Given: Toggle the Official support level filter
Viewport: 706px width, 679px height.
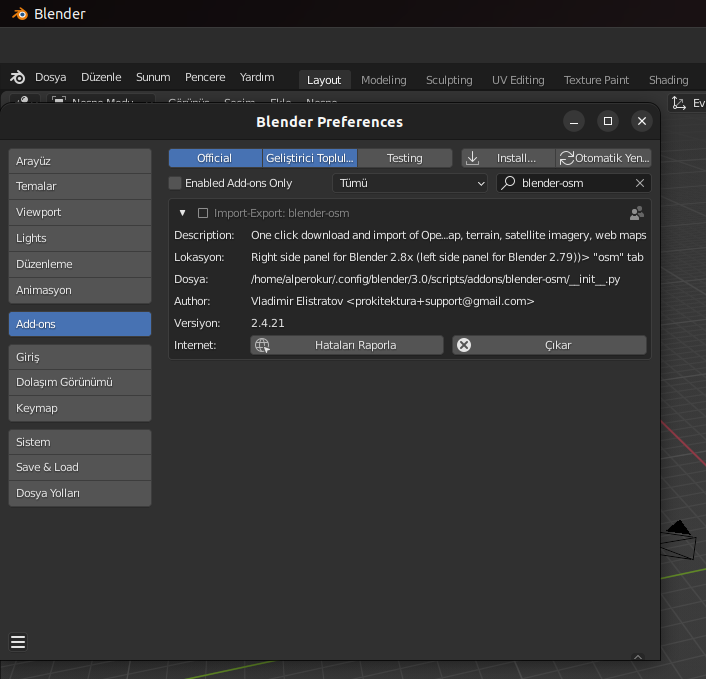Looking at the screenshot, I should (215, 158).
